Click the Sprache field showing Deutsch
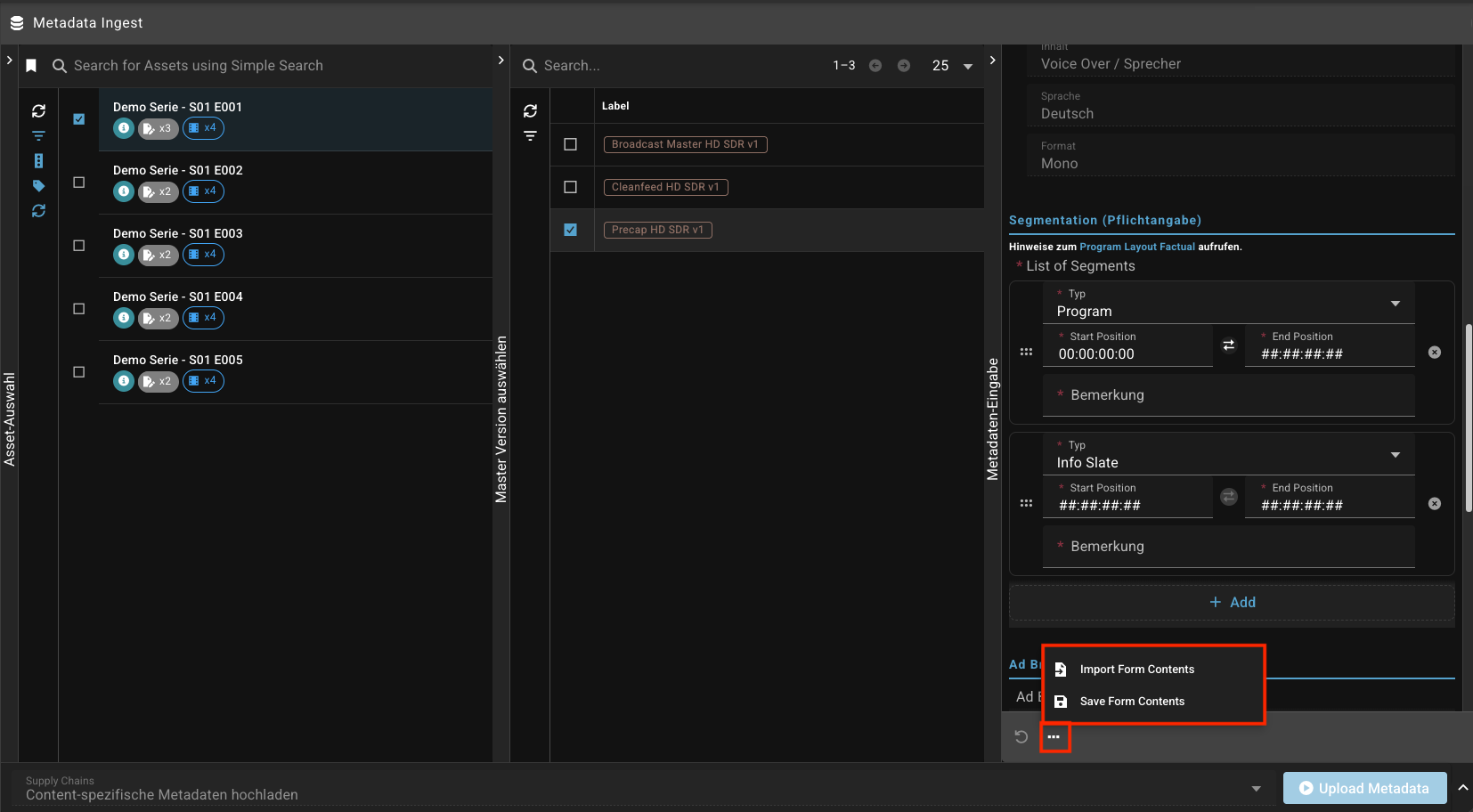This screenshot has height=812, width=1473. point(1241,106)
